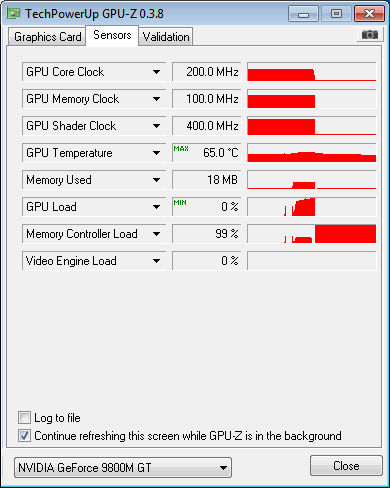Screen dimensions: 390x488
Task: Maximize the GPU-Z window
Action: tap(336, 14)
